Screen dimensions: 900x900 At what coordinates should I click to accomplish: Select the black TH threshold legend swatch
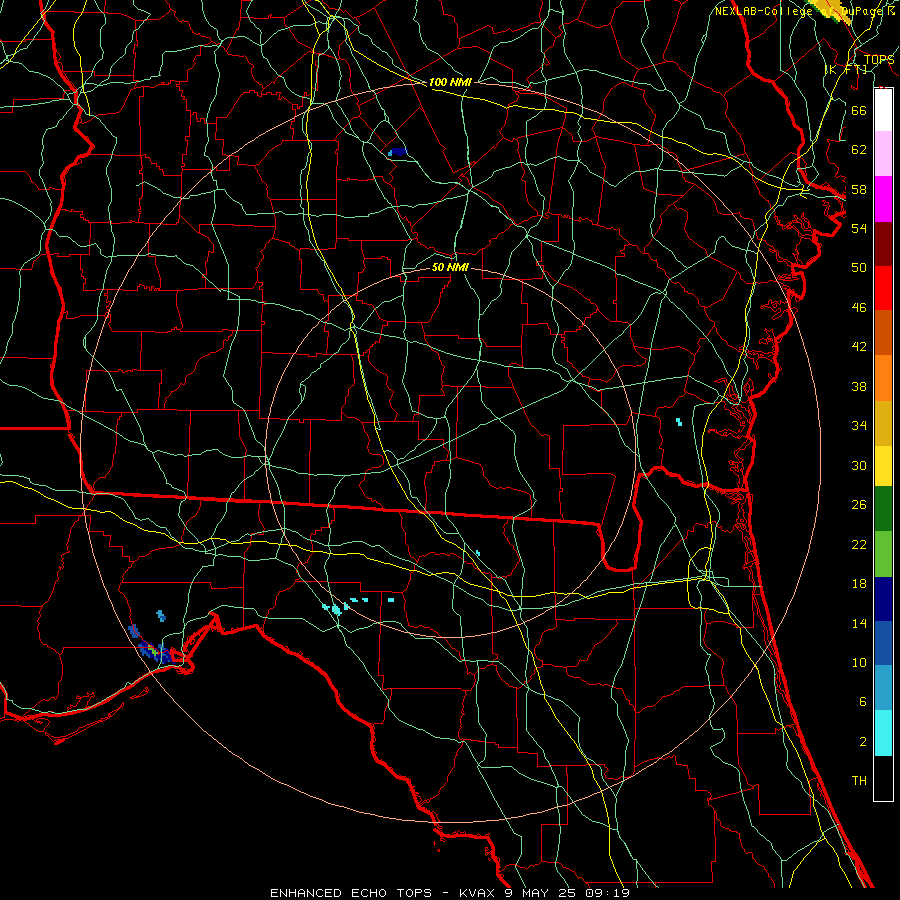[883, 778]
